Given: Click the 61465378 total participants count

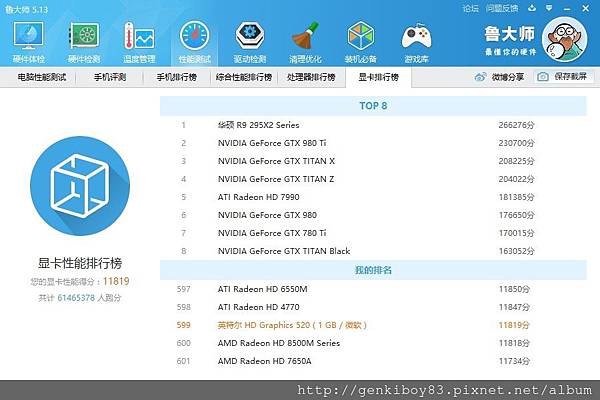Looking at the screenshot, I should coord(76,298).
